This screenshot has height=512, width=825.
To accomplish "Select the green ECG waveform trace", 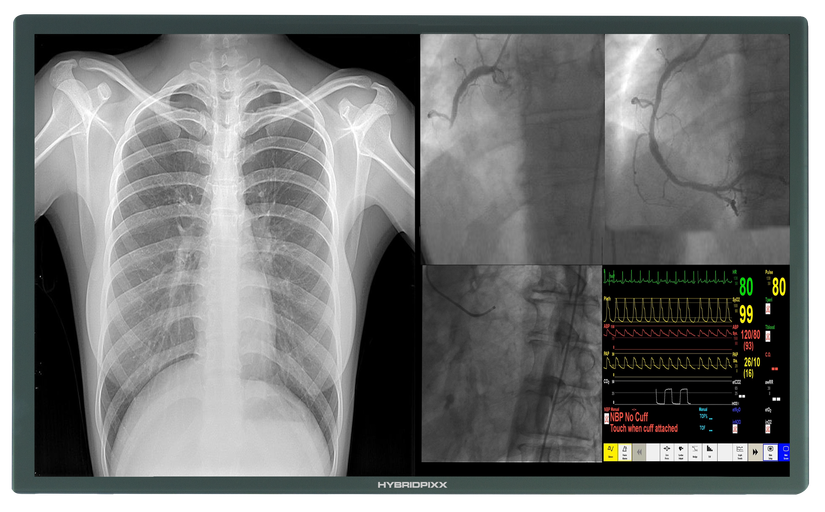I will [x=668, y=277].
